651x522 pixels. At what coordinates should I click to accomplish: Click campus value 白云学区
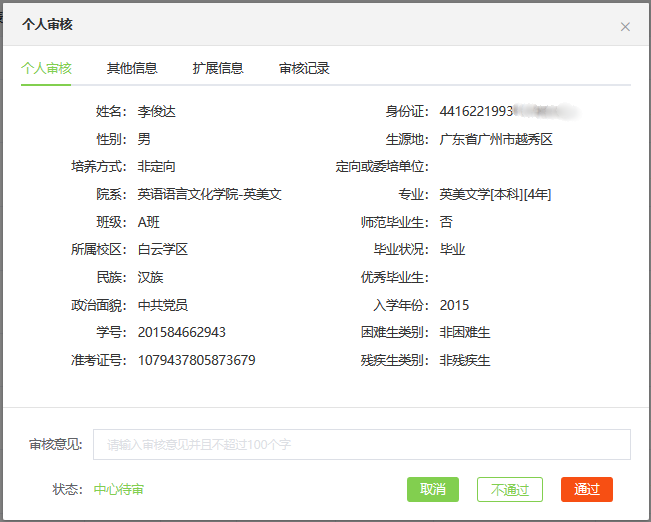pyautogui.click(x=163, y=249)
